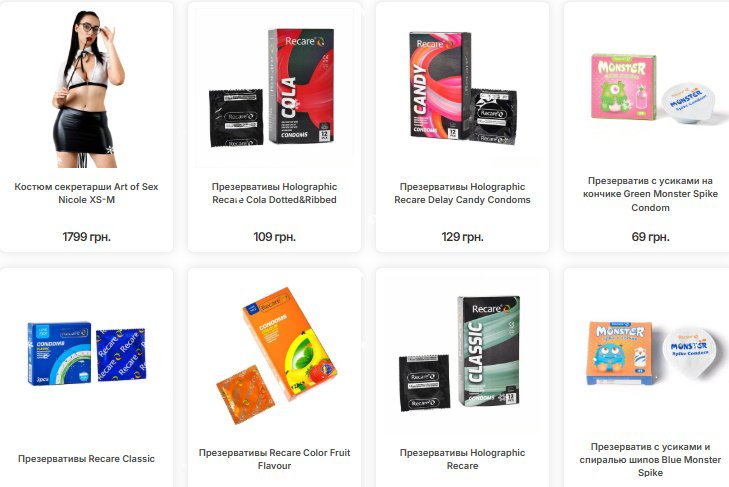Open the Recare Delay Candy Condoms title link
The height and width of the screenshot is (487, 729).
tap(462, 193)
